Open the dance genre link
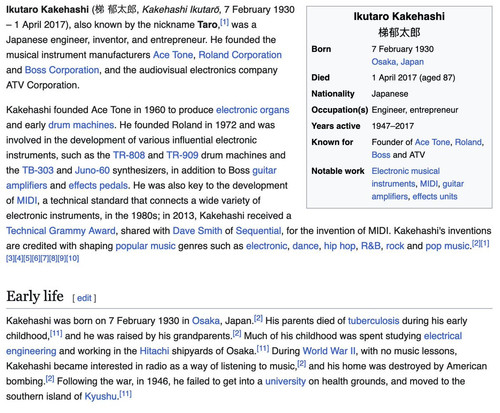This screenshot has height=413, width=500. (305, 246)
